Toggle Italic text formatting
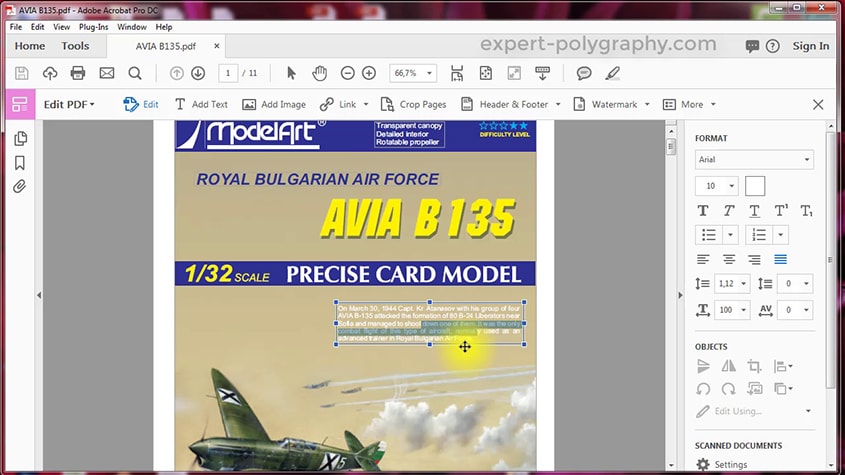The width and height of the screenshot is (845, 475). point(729,211)
